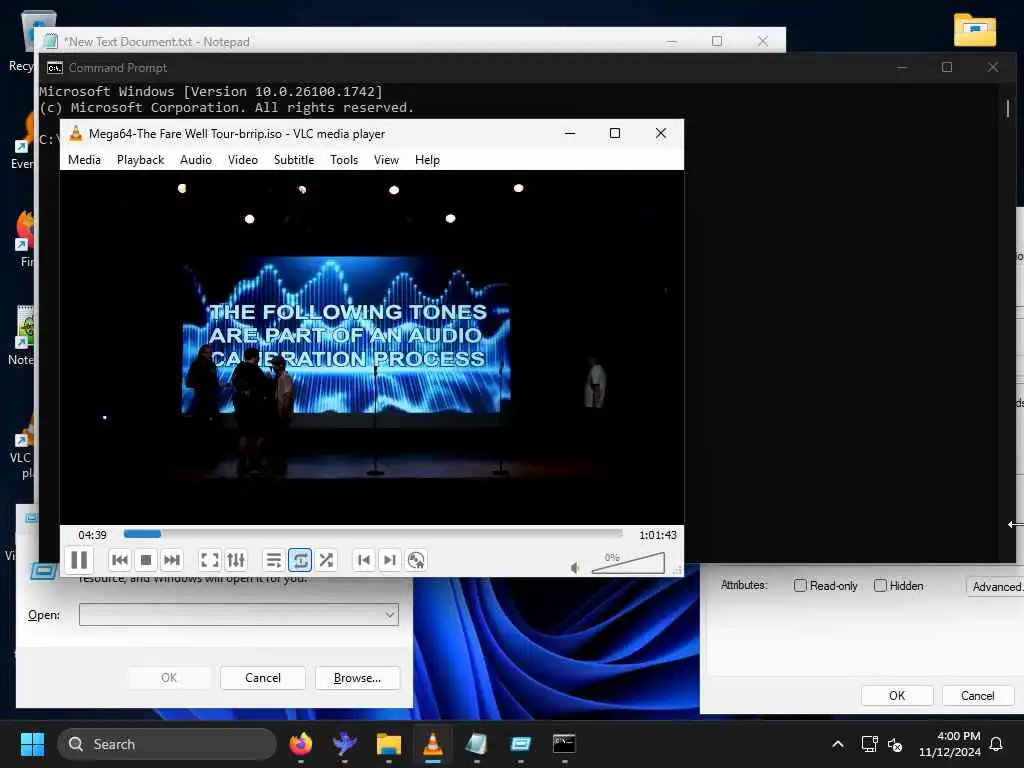1024x768 pixels.
Task: Click the Command Prompt title bar icon
Action: point(55,68)
